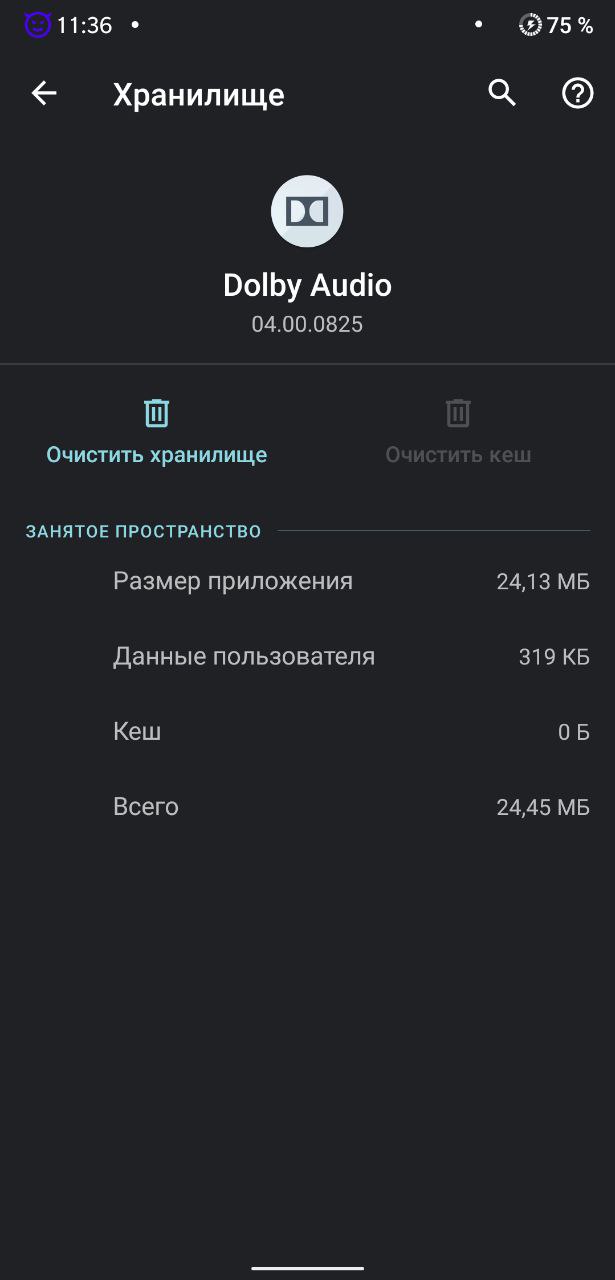Open help via the question mark icon
The width and height of the screenshot is (615, 1280).
[x=577, y=94]
